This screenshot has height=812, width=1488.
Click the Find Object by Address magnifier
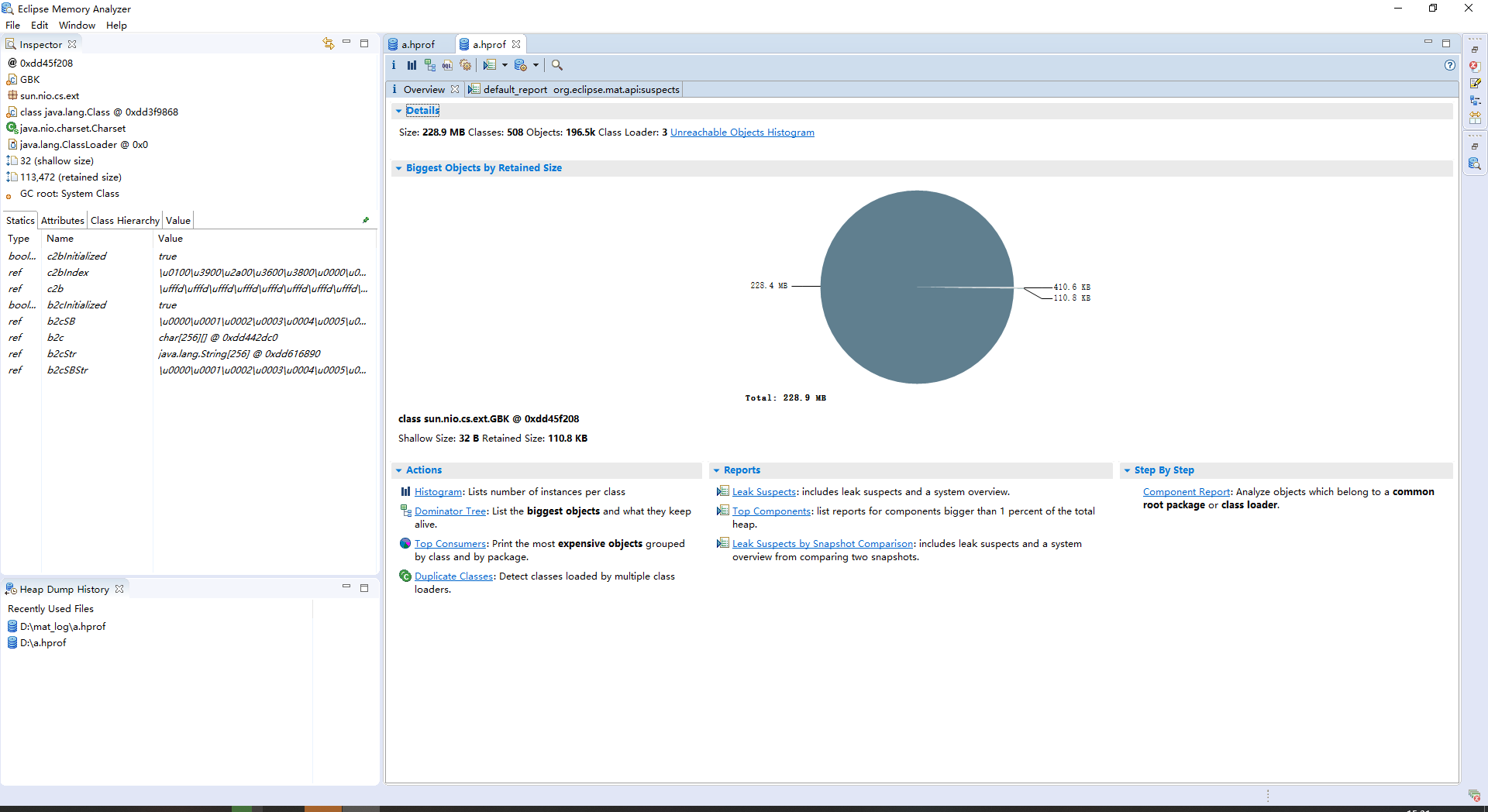tap(556, 65)
